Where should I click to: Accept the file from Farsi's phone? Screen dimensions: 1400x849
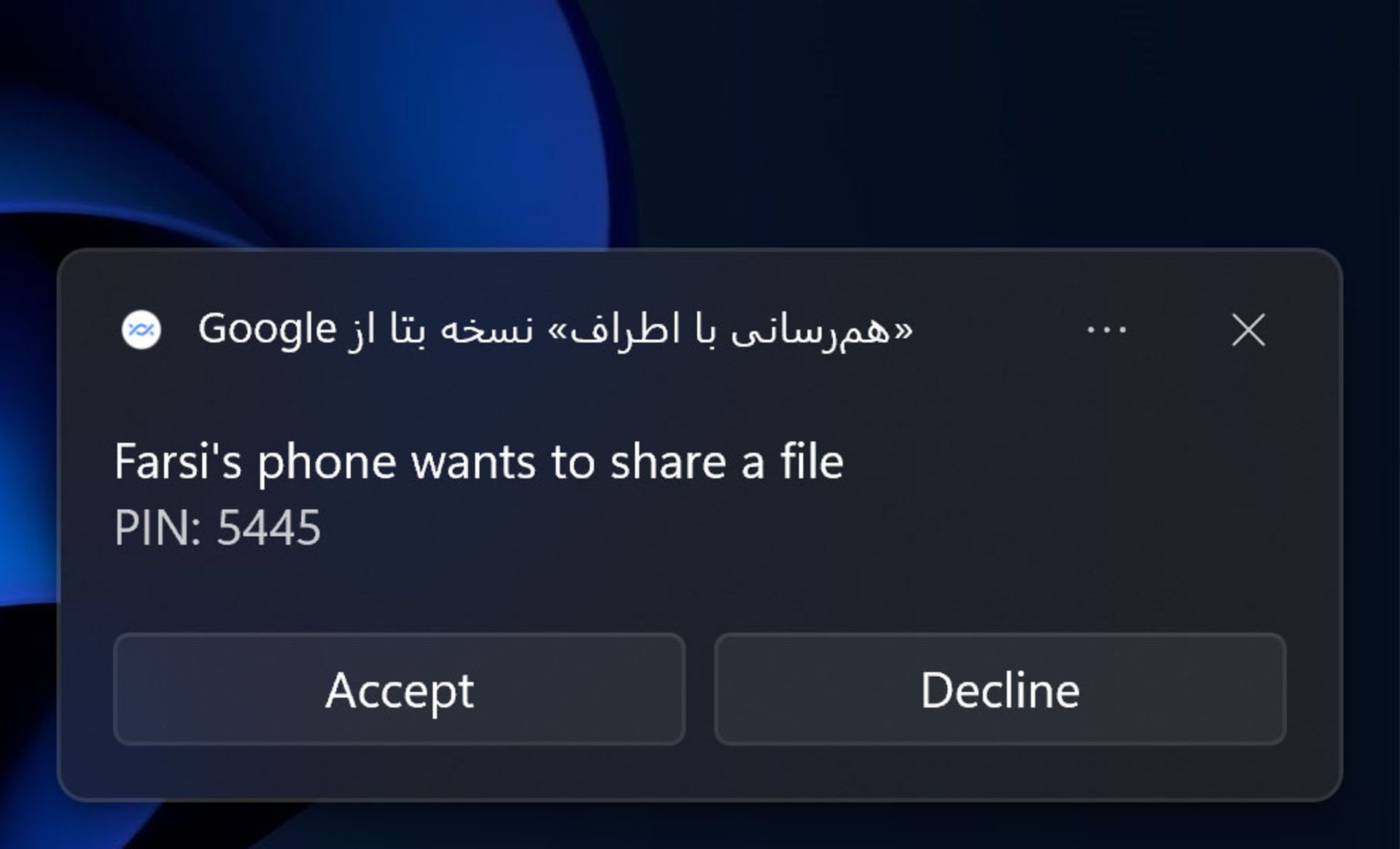pos(399,689)
